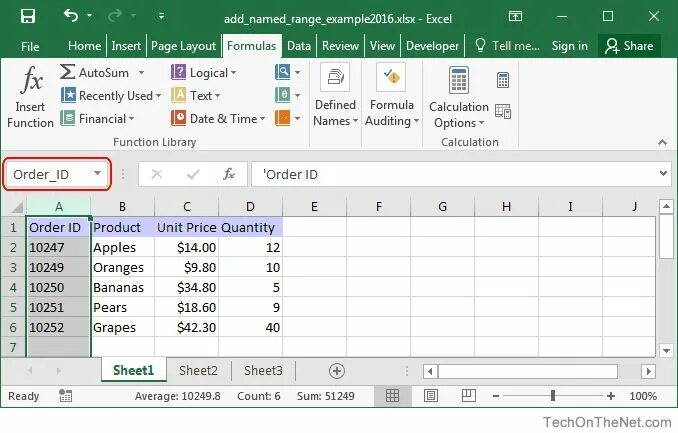Click the $34.80 unit price cell

tap(186, 287)
